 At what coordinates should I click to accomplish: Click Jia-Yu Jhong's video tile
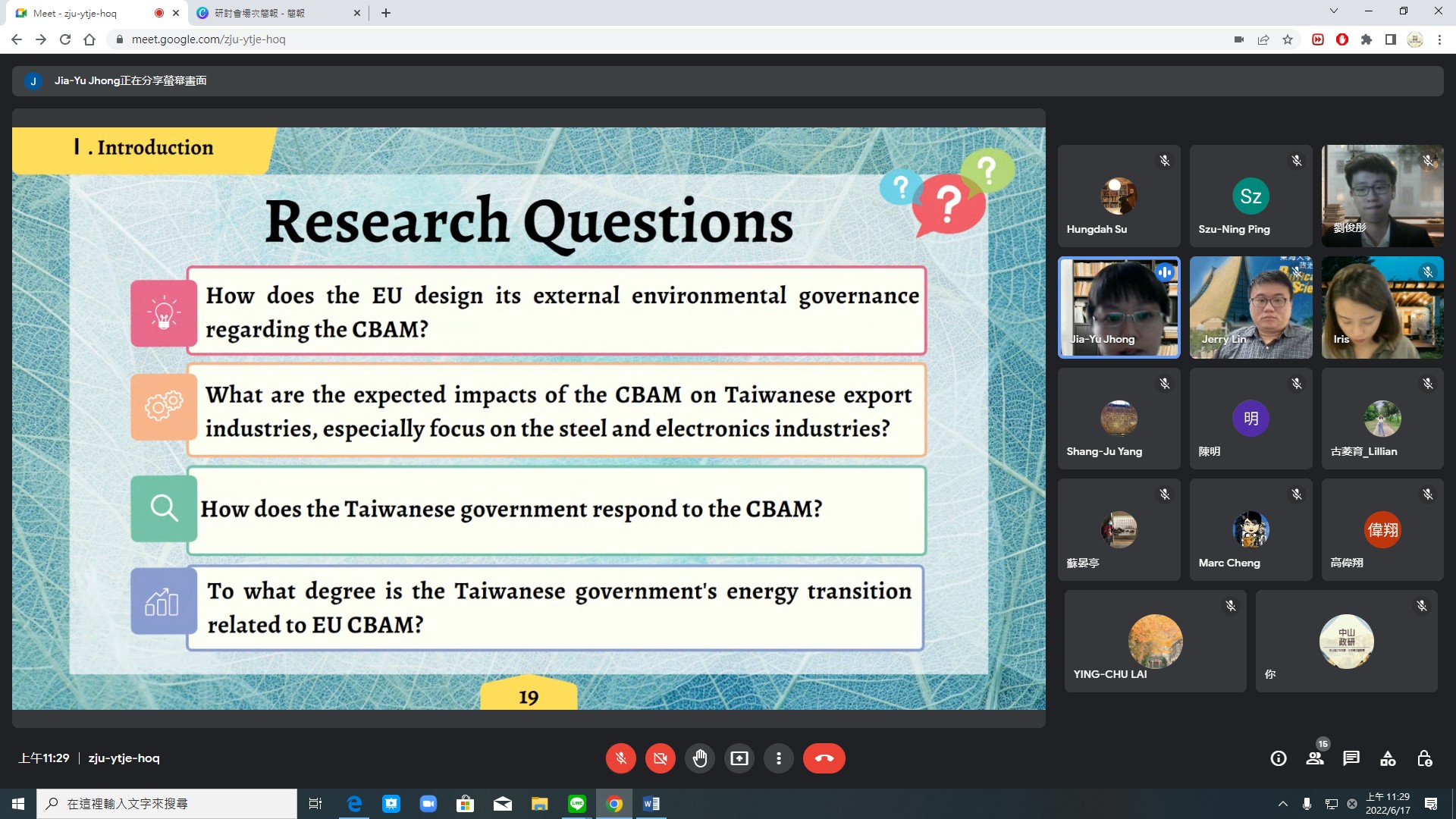click(1119, 307)
